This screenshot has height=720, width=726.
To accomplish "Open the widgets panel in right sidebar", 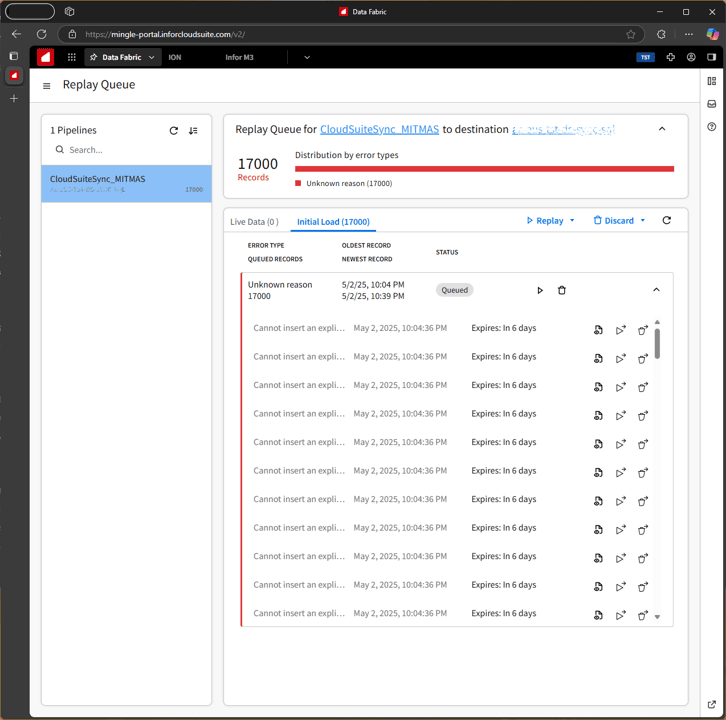I will (x=712, y=81).
